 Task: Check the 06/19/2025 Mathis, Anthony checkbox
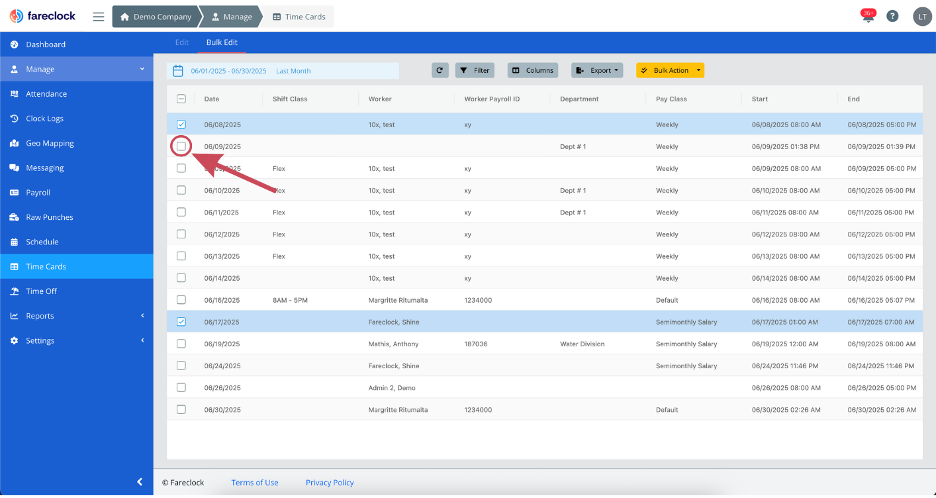pos(181,344)
